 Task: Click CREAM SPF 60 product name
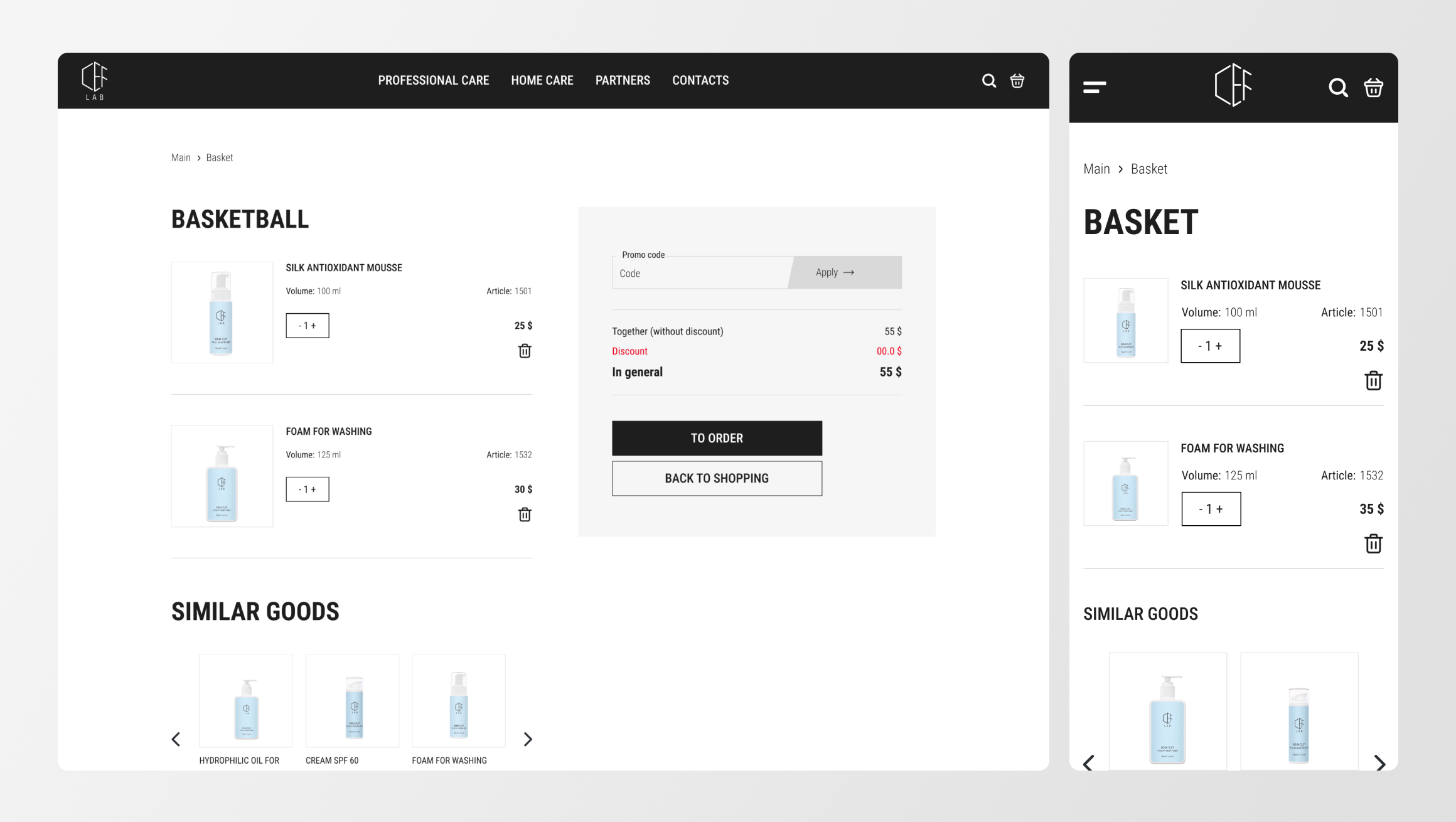[332, 761]
